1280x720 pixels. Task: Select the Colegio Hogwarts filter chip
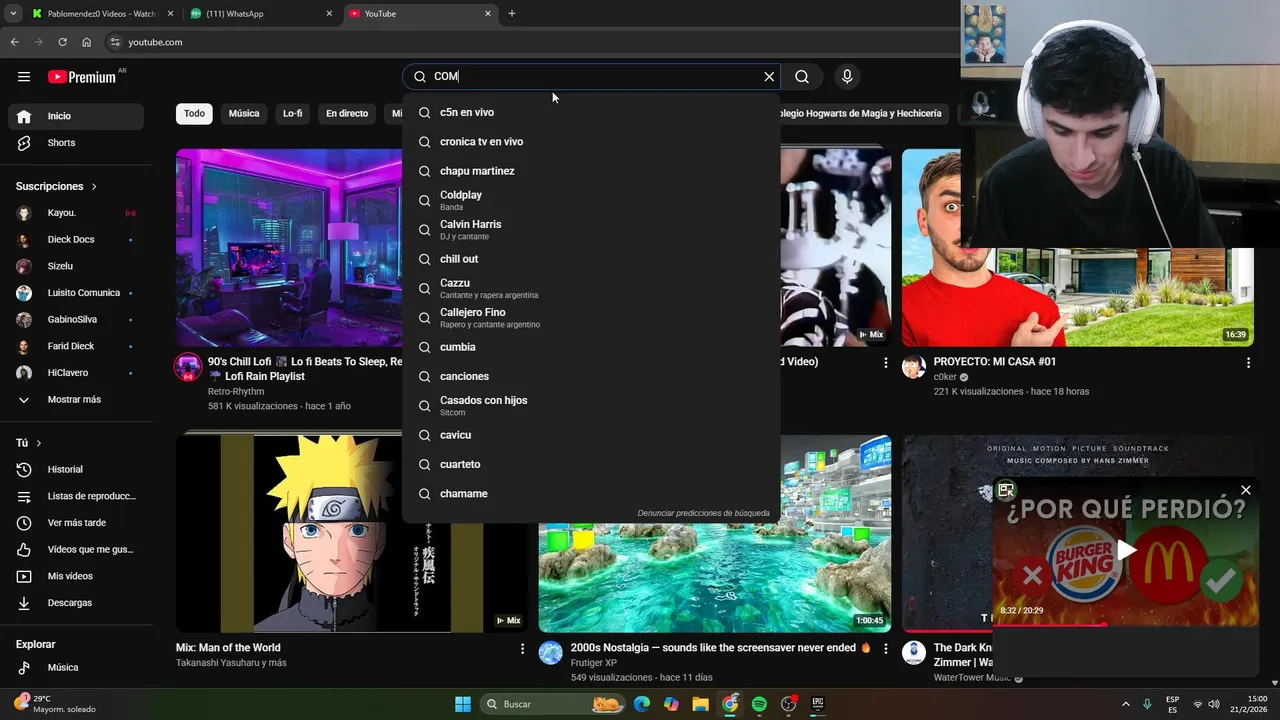[862, 114]
